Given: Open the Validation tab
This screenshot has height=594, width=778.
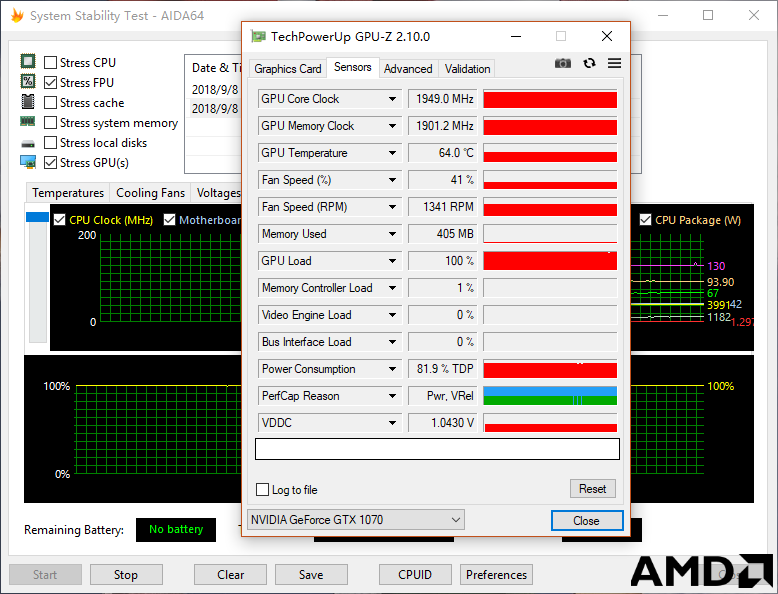Looking at the screenshot, I should click(x=467, y=68).
